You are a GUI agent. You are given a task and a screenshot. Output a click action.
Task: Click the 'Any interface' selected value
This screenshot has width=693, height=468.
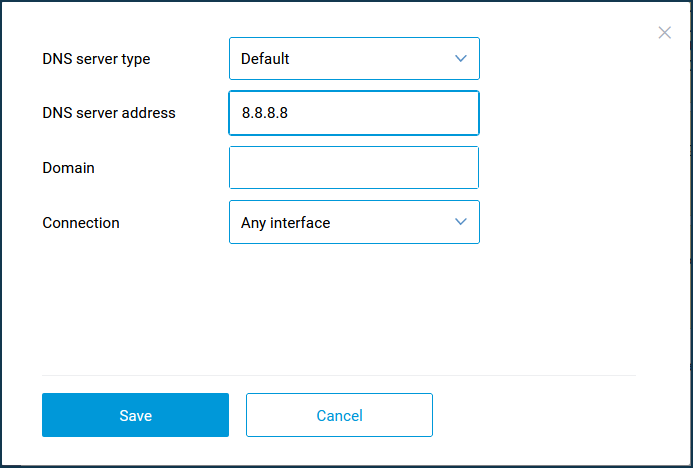tap(285, 223)
